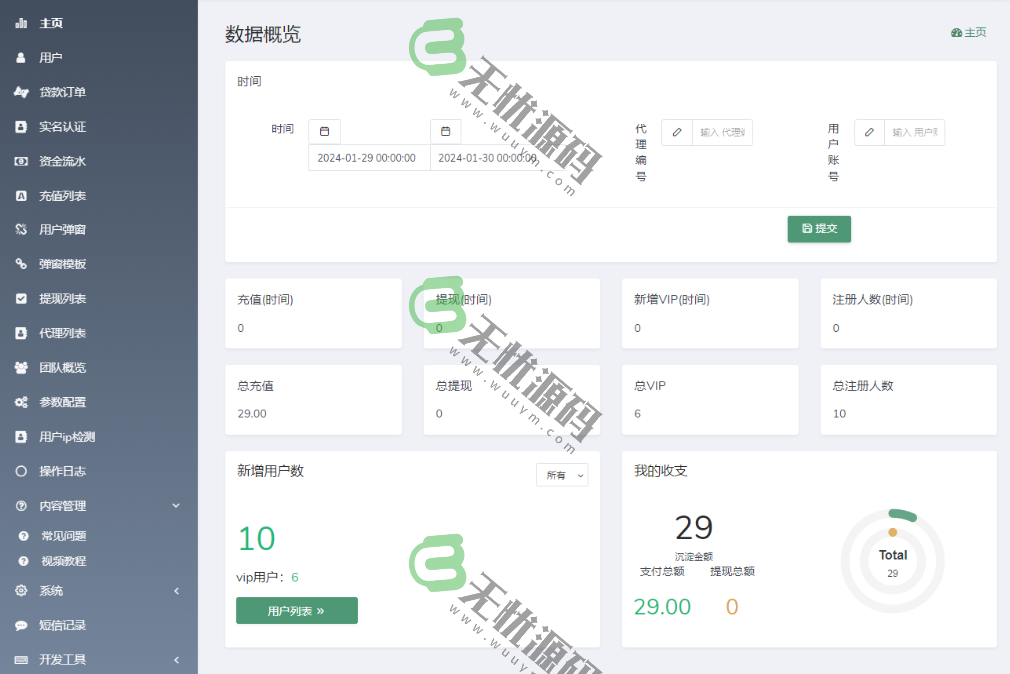Click the 提现列表 withdrawal list icon
The image size is (1010, 674).
[x=22, y=298]
